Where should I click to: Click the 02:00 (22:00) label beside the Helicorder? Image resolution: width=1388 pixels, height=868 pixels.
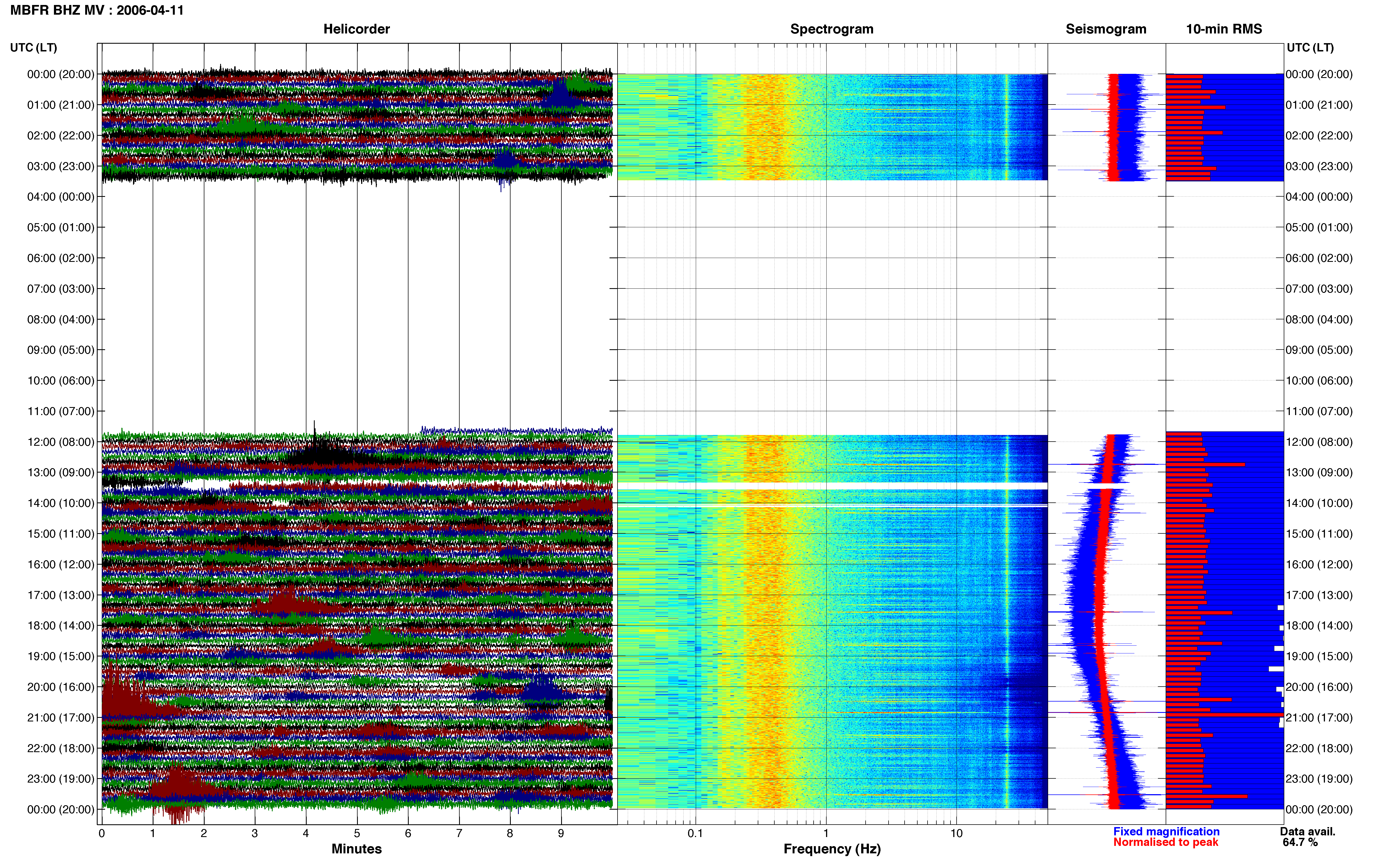tap(61, 135)
